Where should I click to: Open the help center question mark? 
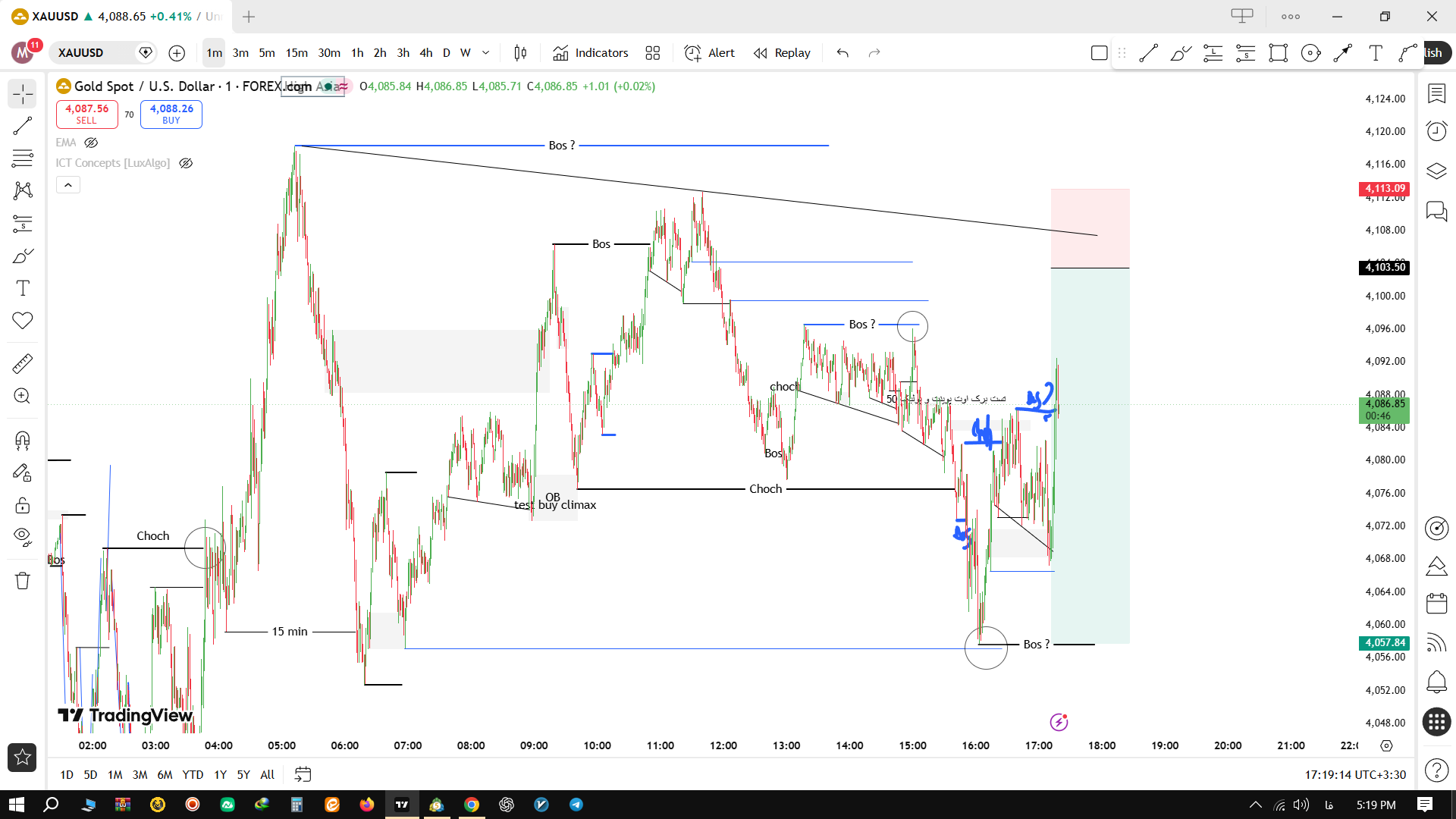click(1437, 770)
